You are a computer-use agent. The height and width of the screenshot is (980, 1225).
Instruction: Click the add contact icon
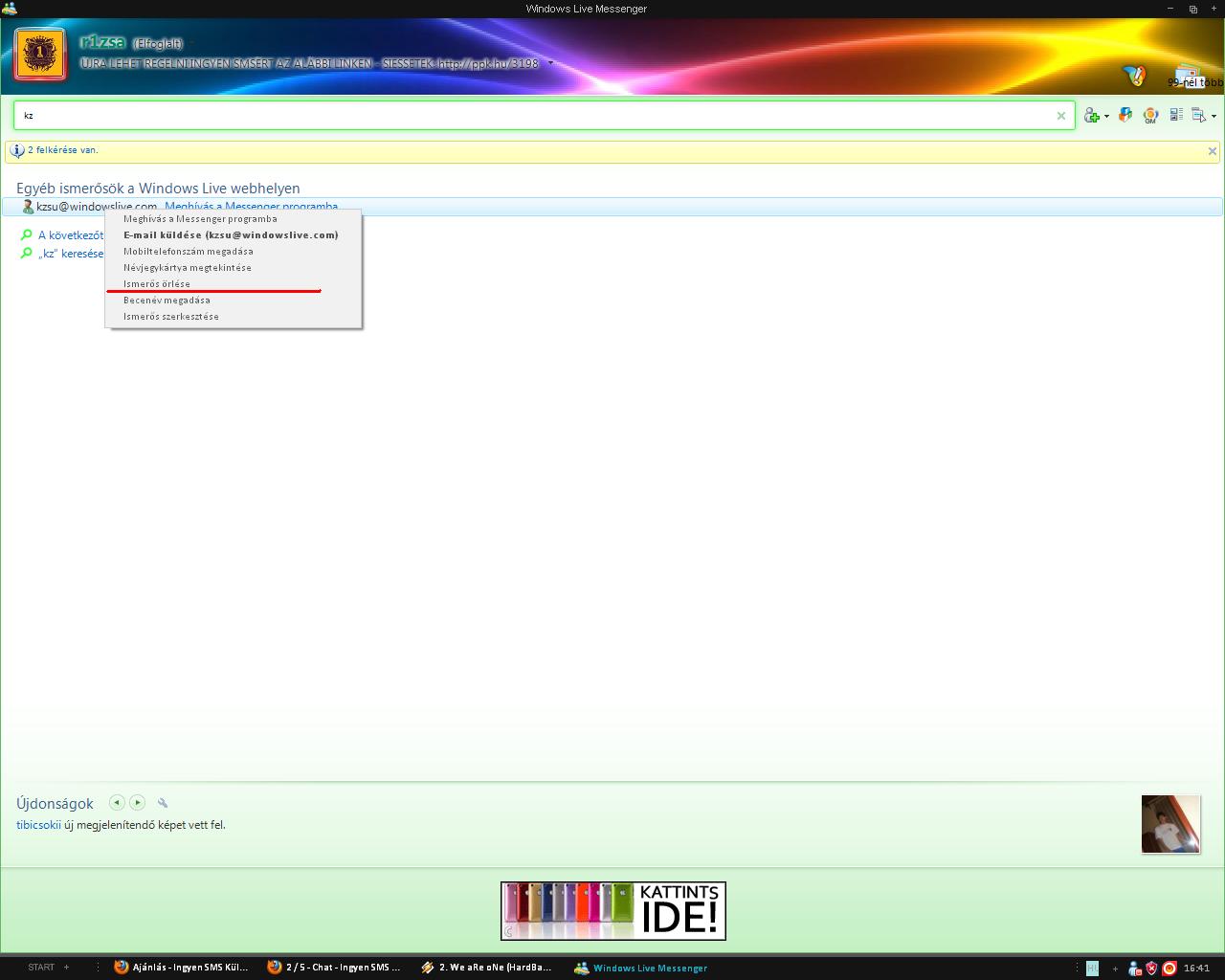point(1091,116)
